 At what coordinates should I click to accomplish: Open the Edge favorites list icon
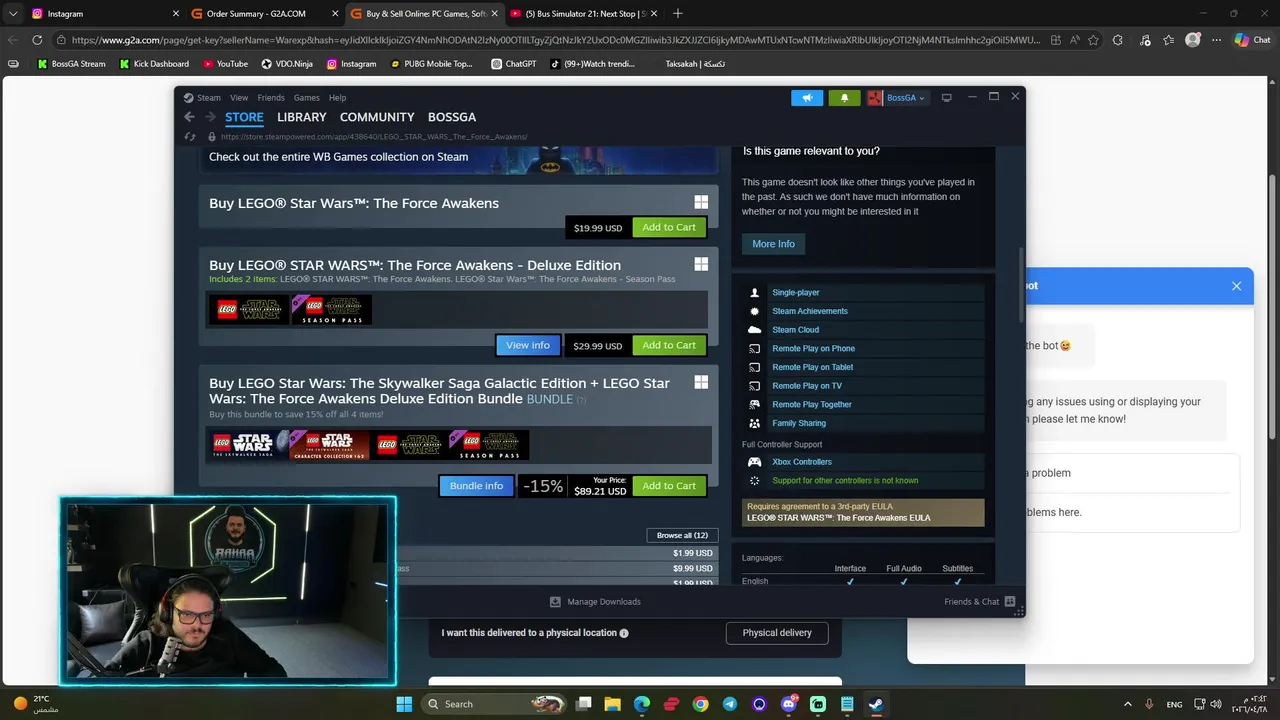(x=1169, y=40)
